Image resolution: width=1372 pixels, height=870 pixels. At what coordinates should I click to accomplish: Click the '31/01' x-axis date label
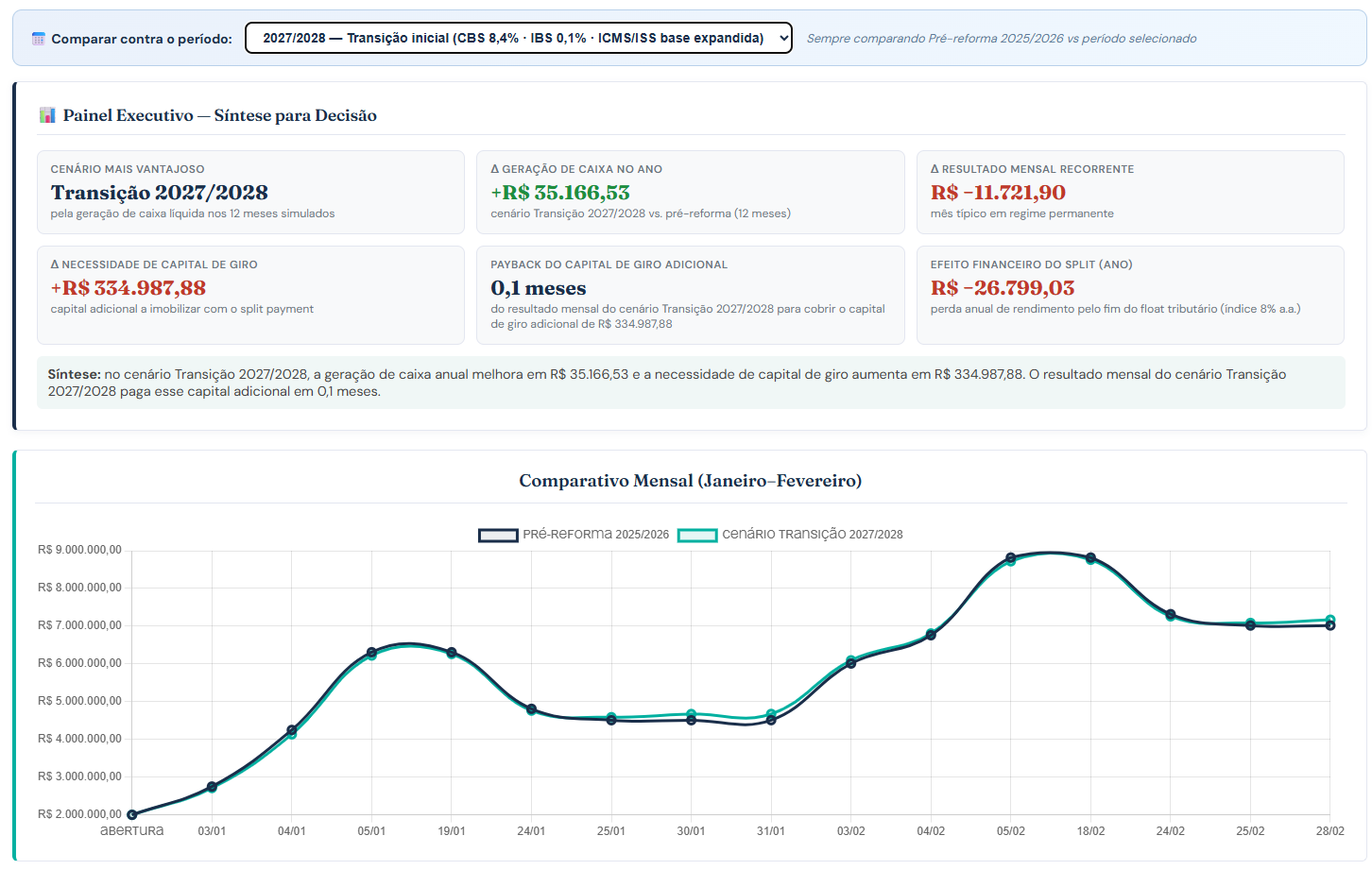click(771, 831)
